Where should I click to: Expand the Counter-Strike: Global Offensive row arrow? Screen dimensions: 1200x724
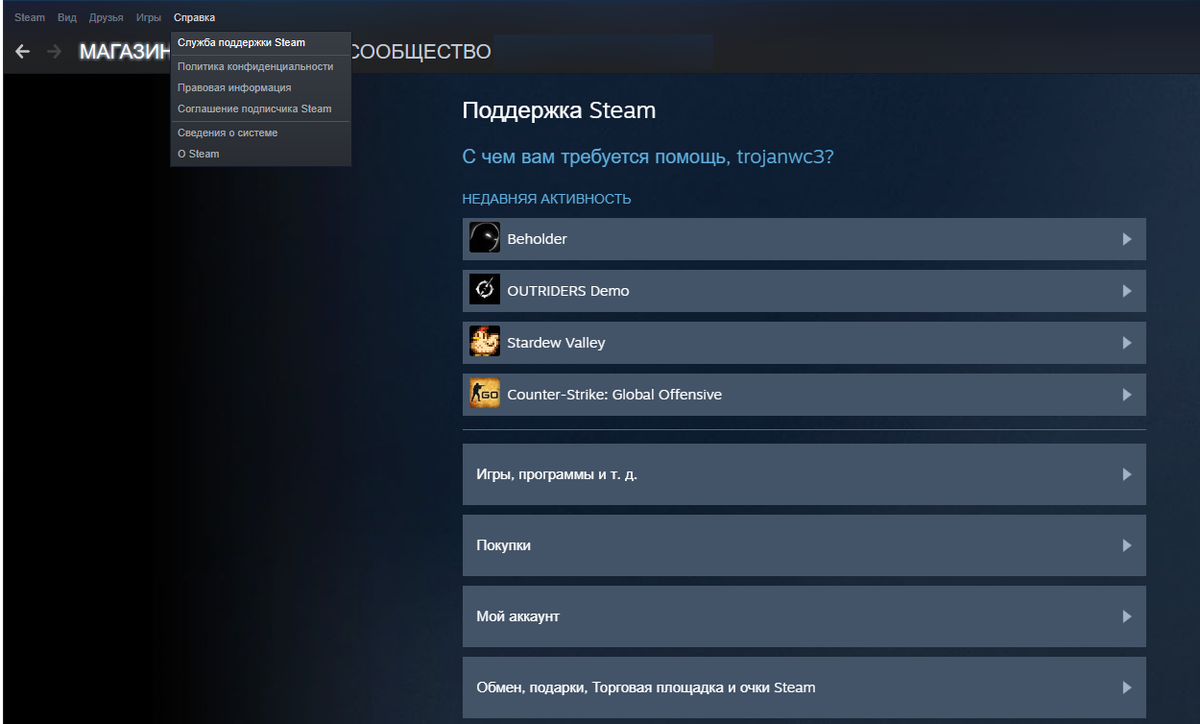[x=1127, y=395]
